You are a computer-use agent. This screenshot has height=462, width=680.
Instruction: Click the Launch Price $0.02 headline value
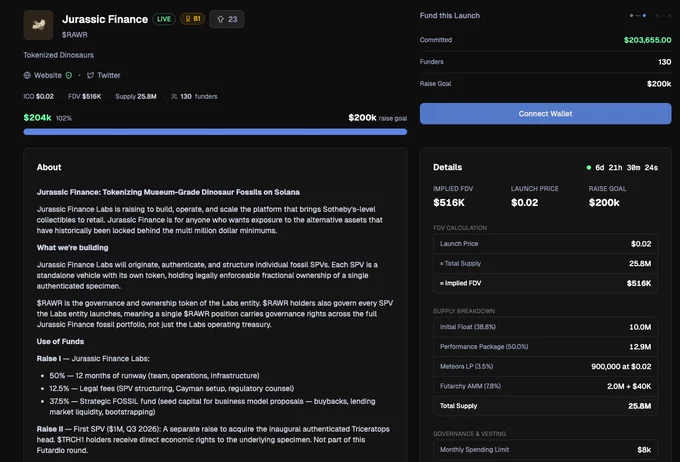[x=524, y=203]
